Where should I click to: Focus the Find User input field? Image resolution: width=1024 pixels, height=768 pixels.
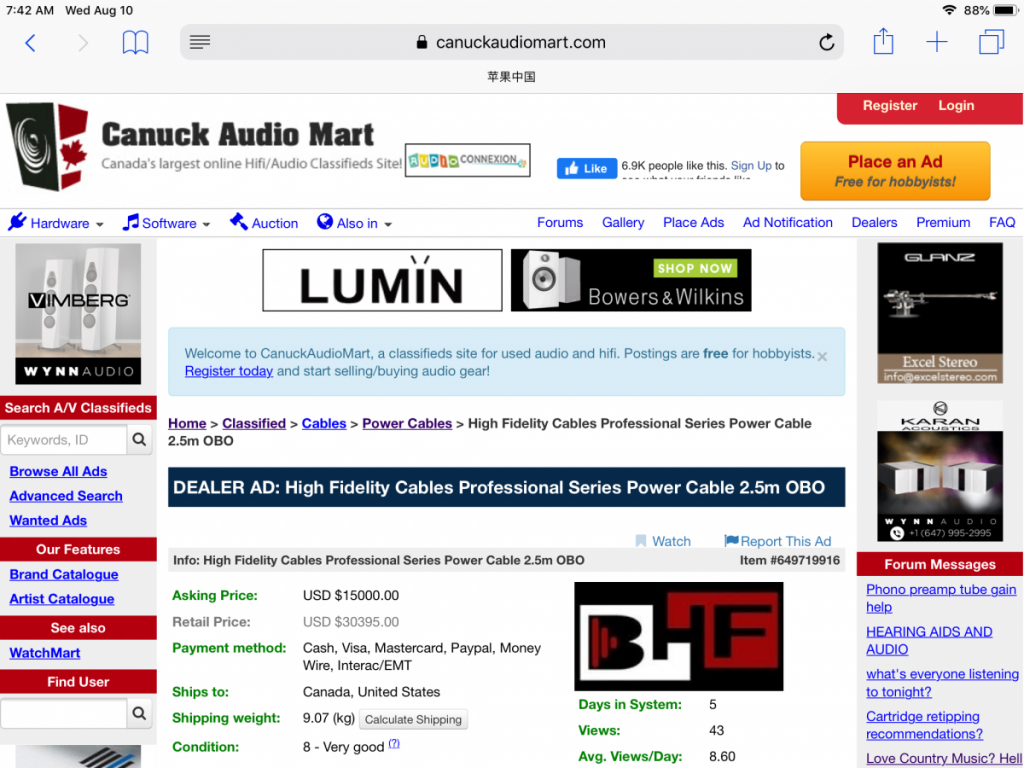(x=64, y=713)
